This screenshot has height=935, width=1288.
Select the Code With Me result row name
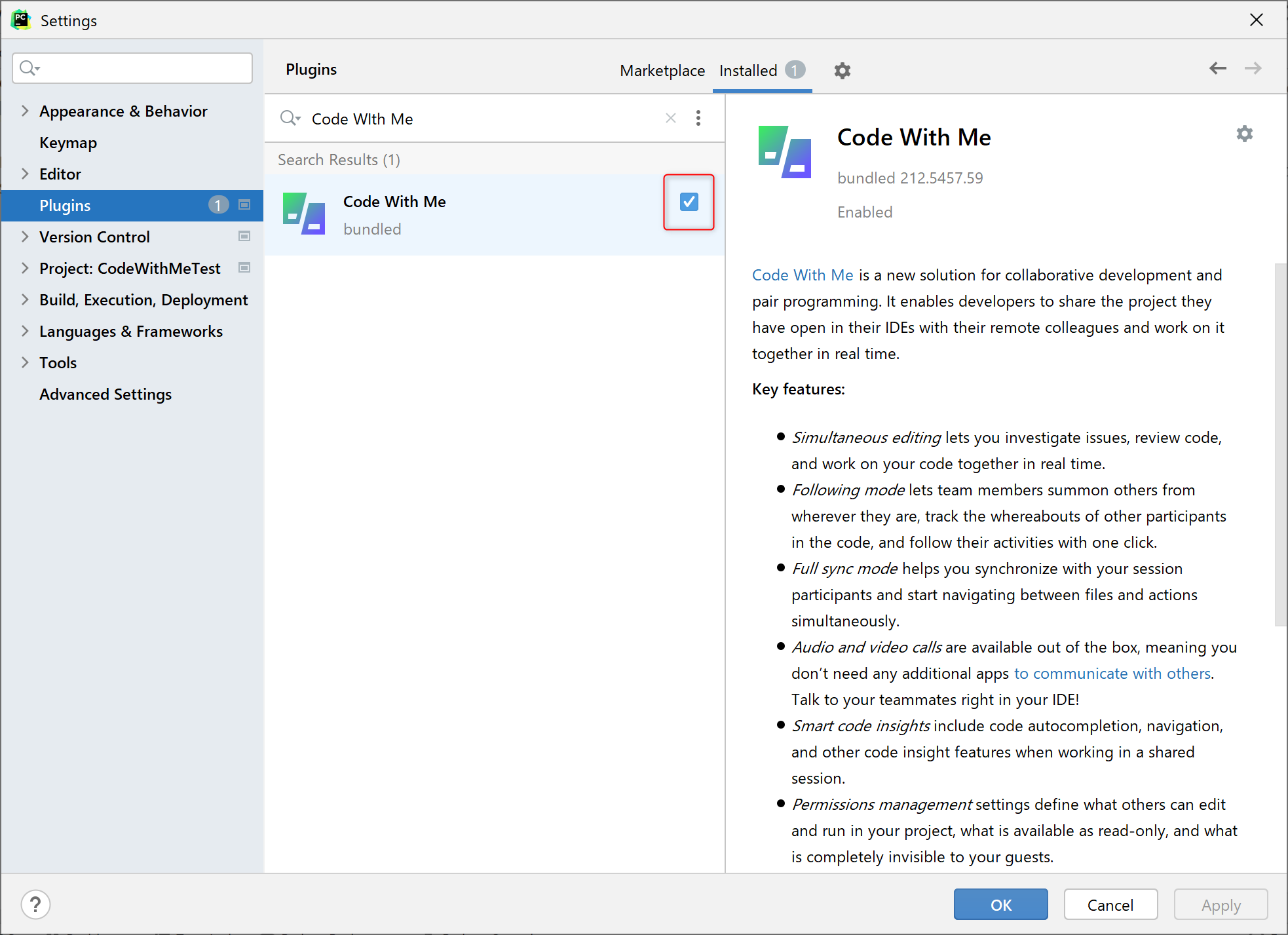tap(394, 202)
